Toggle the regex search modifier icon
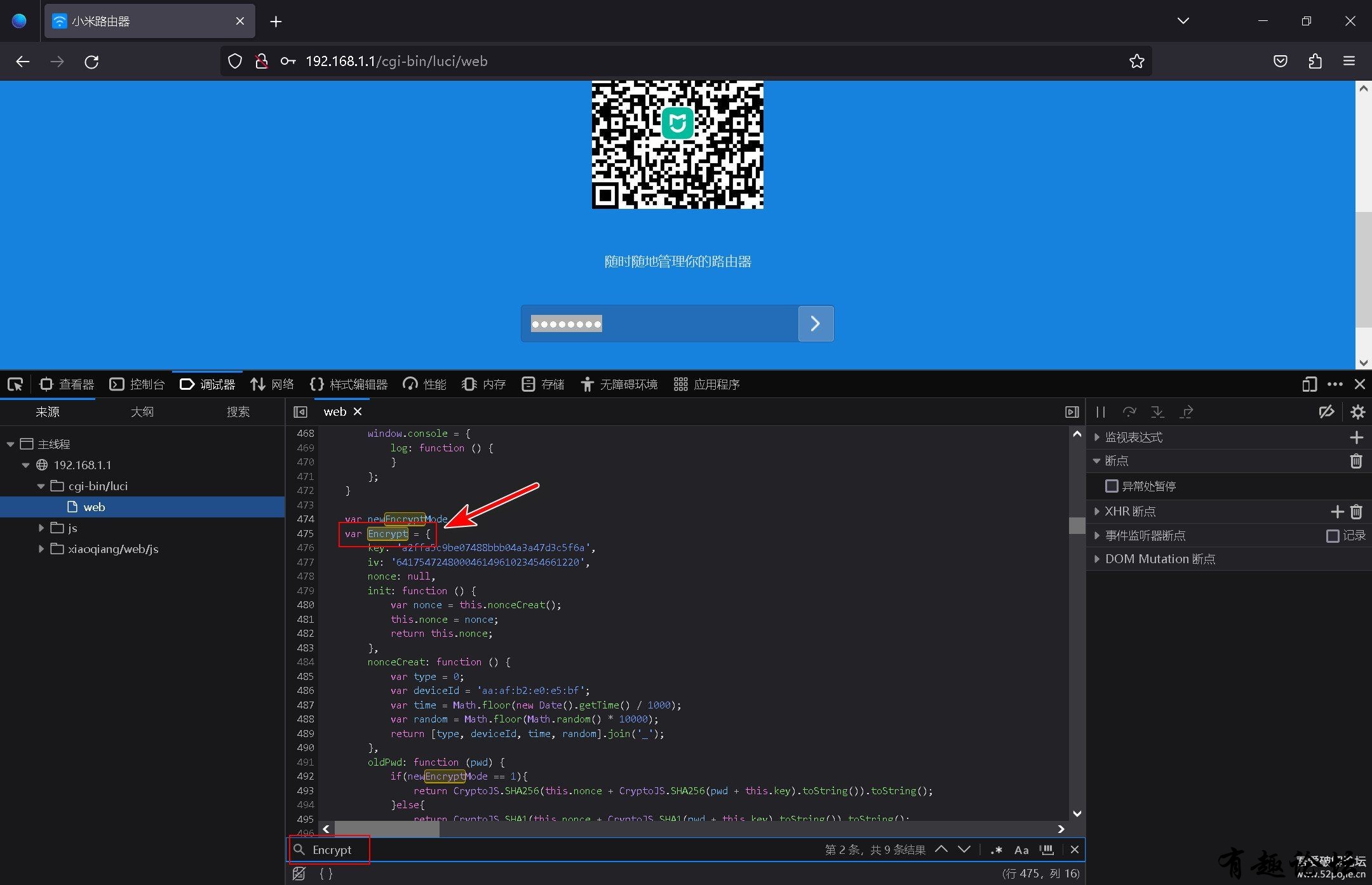Viewport: 1372px width, 885px height. [x=996, y=849]
